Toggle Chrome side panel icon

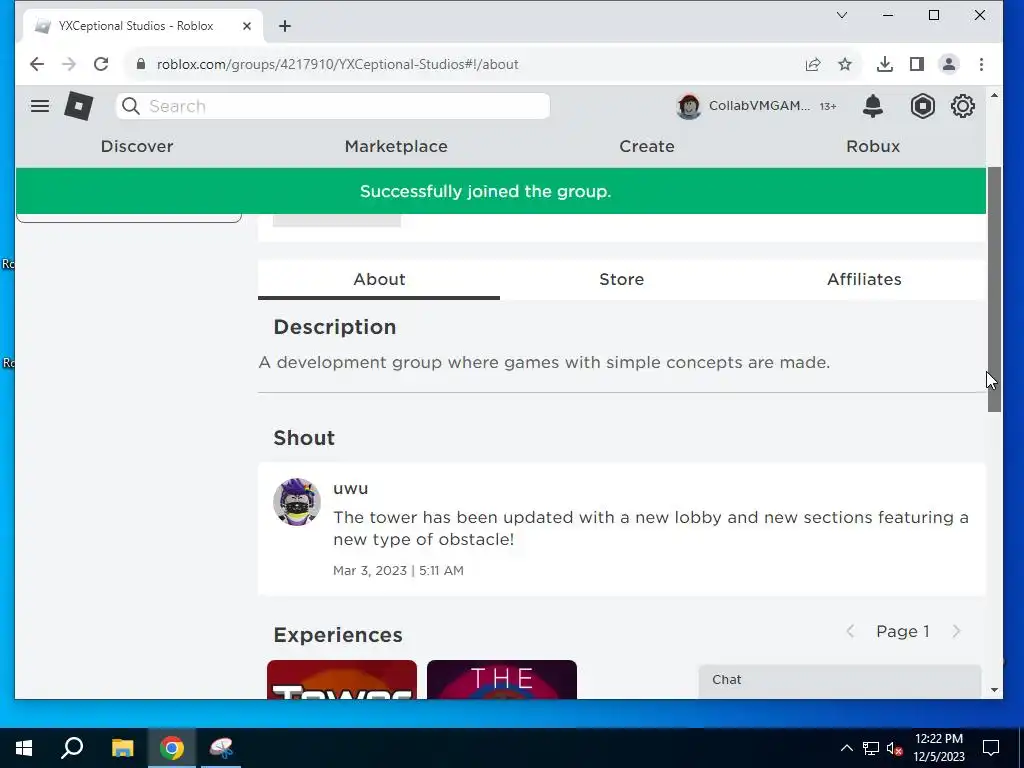(x=916, y=64)
